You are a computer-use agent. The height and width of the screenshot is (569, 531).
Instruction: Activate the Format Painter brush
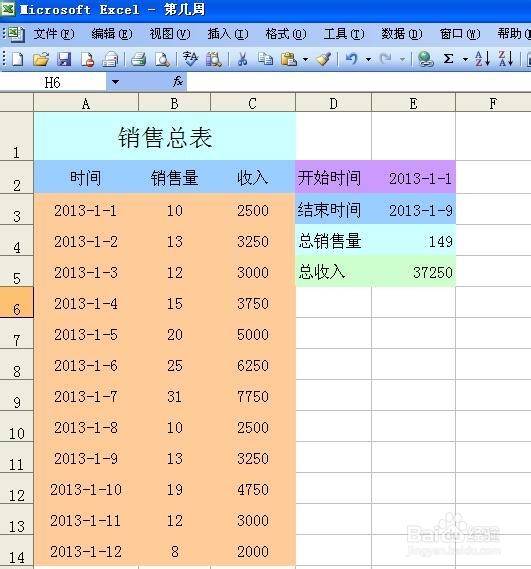(323, 59)
